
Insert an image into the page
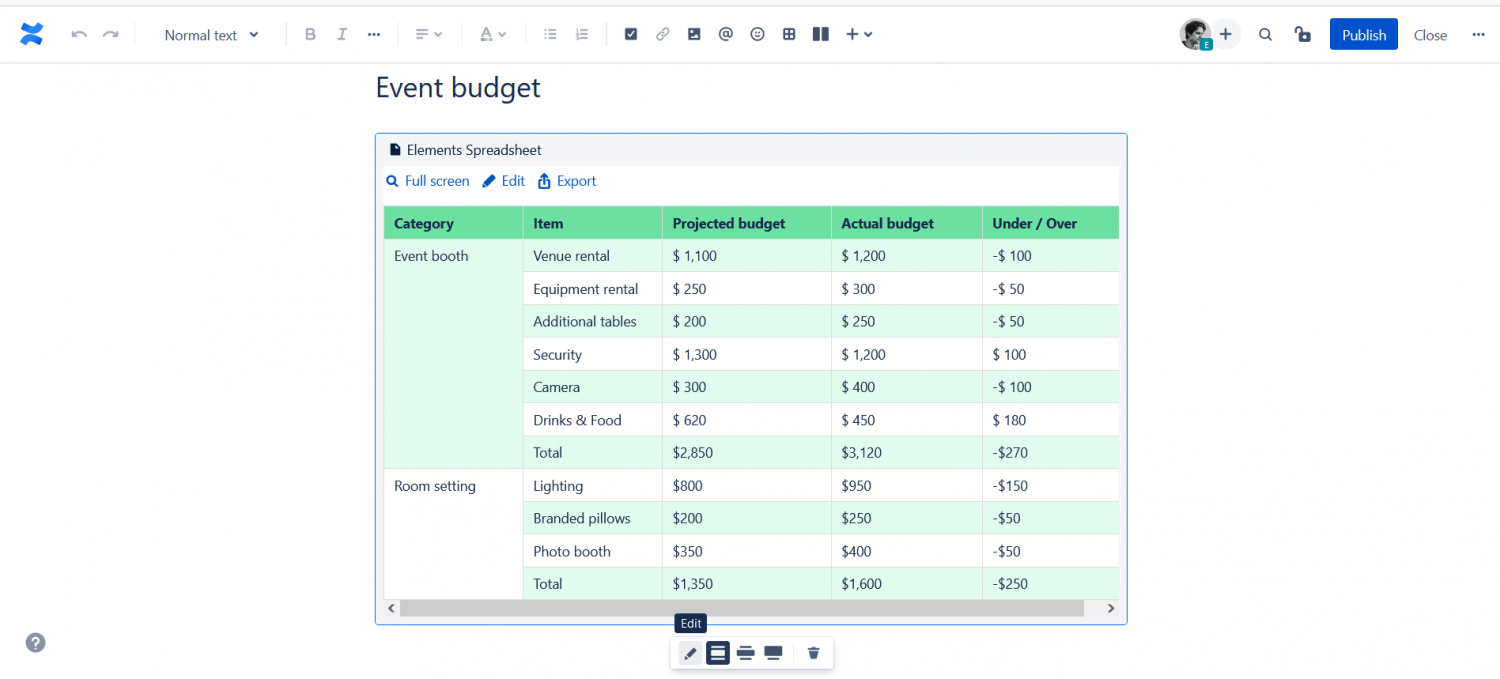pos(694,34)
